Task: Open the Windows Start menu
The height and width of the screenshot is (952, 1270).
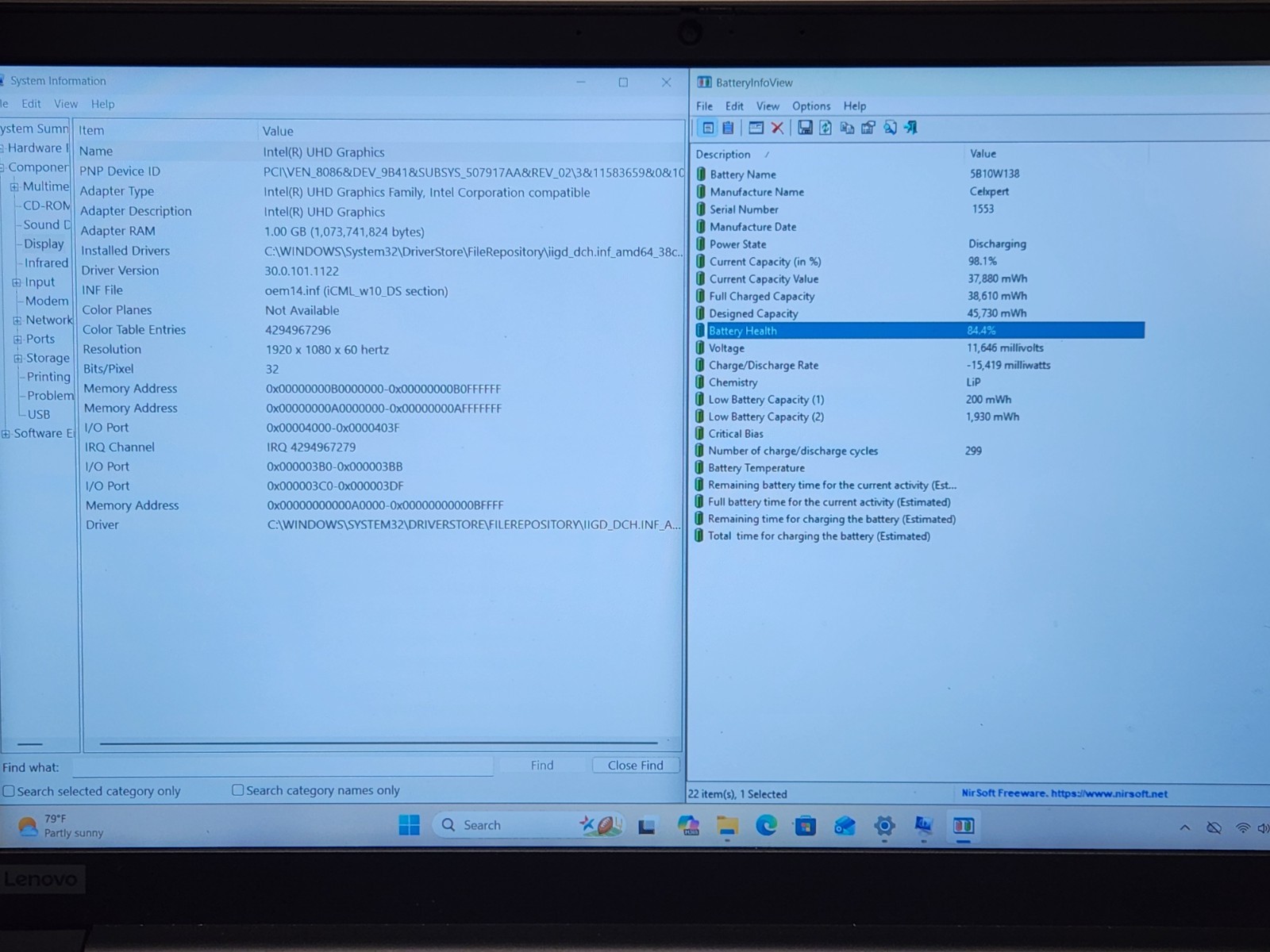Action: [409, 825]
